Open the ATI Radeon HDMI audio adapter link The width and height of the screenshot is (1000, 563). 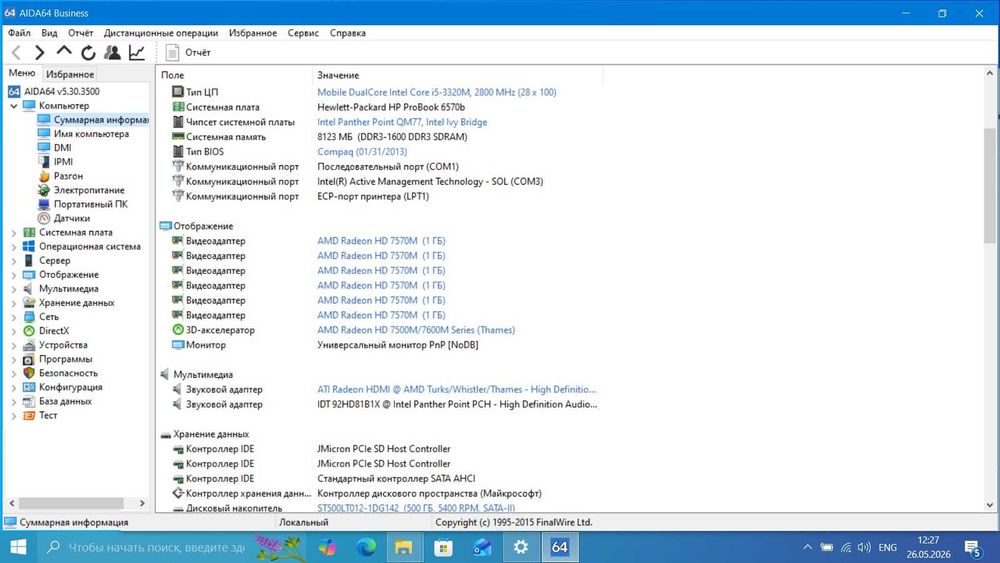click(x=457, y=389)
